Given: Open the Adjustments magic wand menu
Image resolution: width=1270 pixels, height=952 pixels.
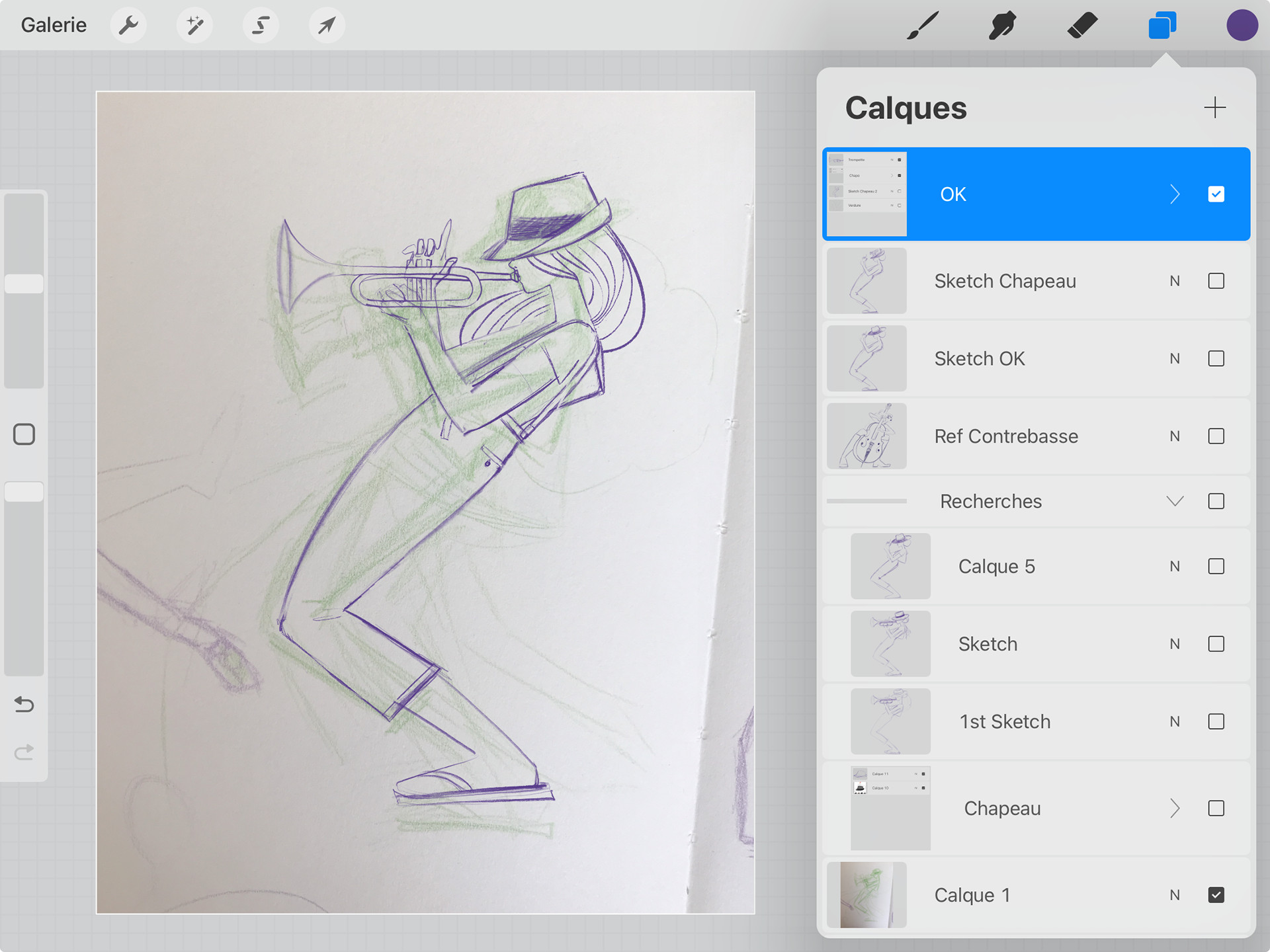Looking at the screenshot, I should tap(194, 25).
